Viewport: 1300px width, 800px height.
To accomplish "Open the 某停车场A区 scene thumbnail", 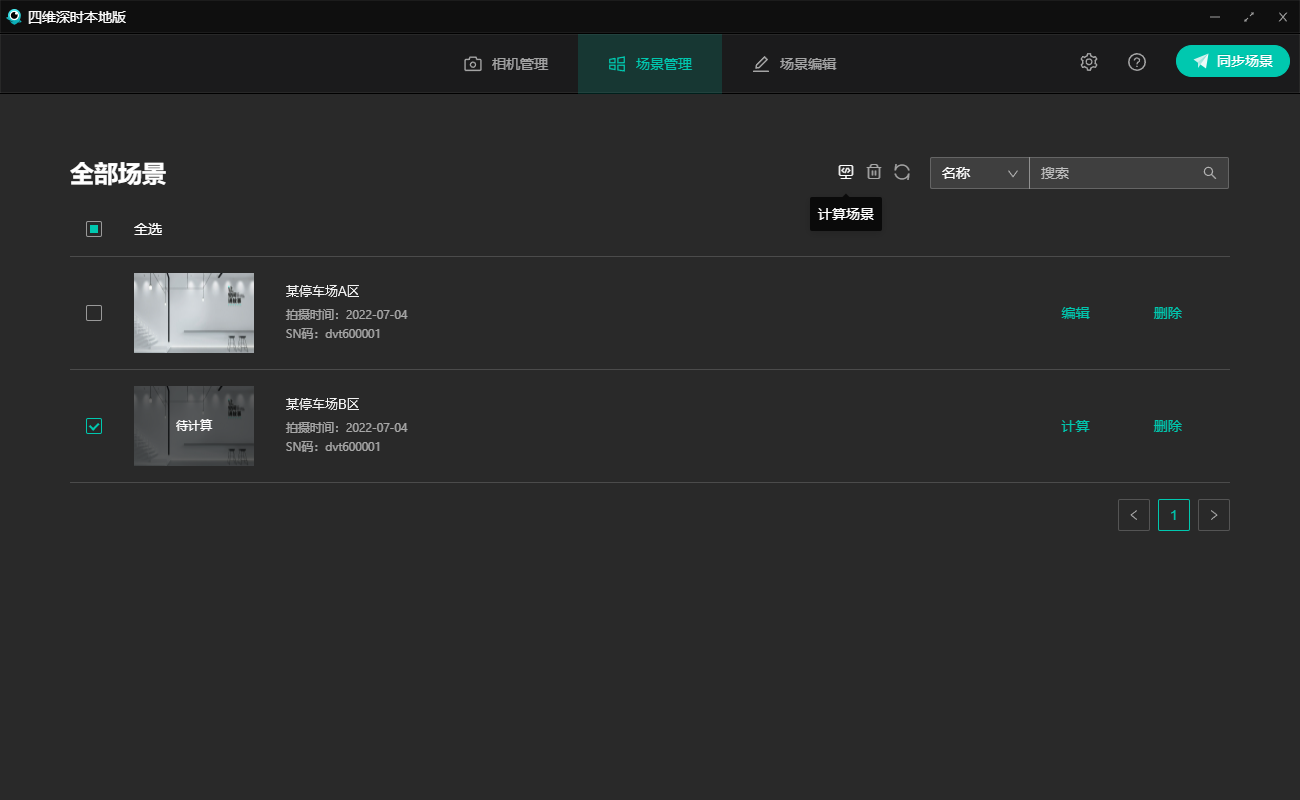I will [x=194, y=313].
